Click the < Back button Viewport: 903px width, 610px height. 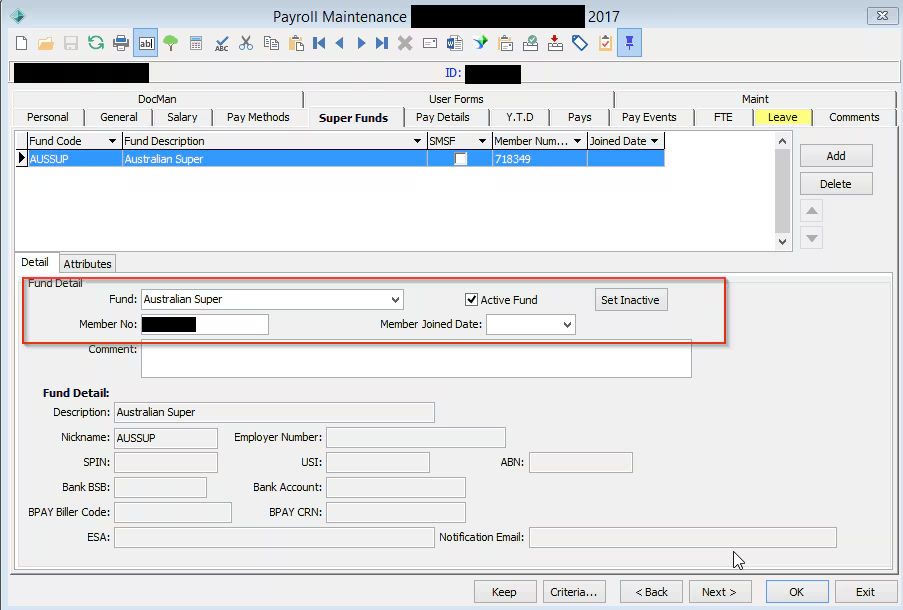651,592
